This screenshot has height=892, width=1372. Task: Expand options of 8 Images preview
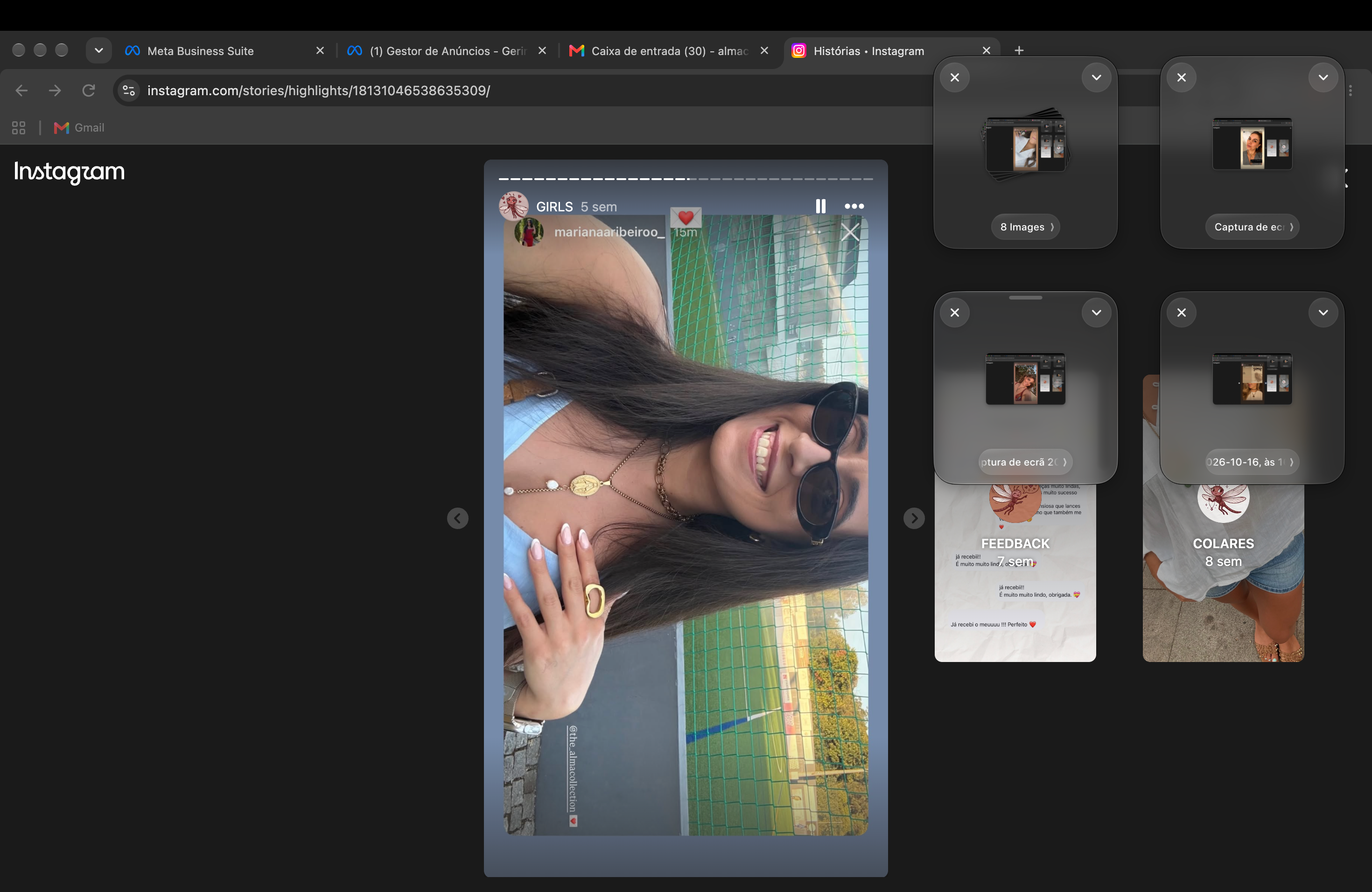[1097, 77]
